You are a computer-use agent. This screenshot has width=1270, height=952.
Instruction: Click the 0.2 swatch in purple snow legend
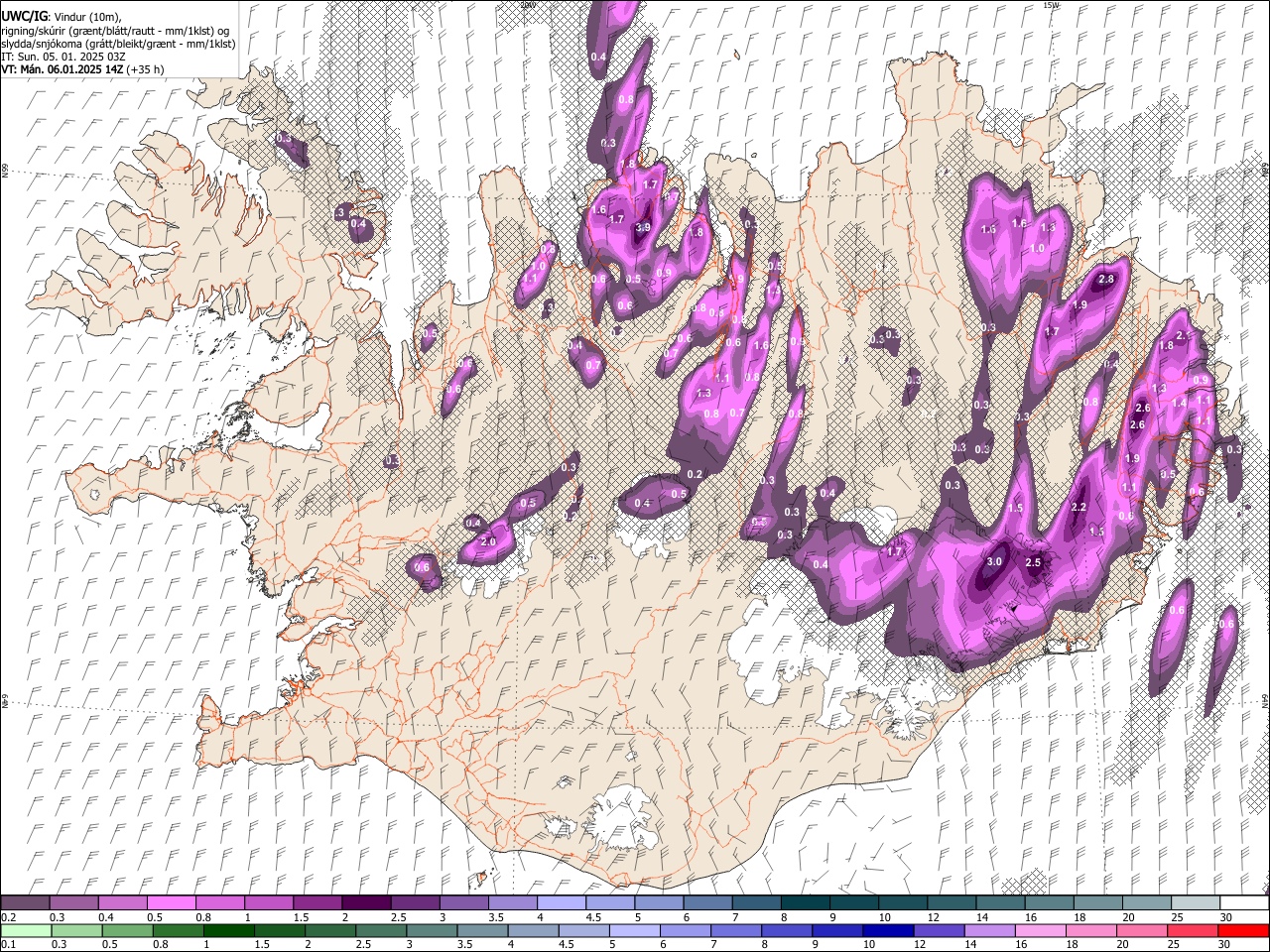[25, 902]
